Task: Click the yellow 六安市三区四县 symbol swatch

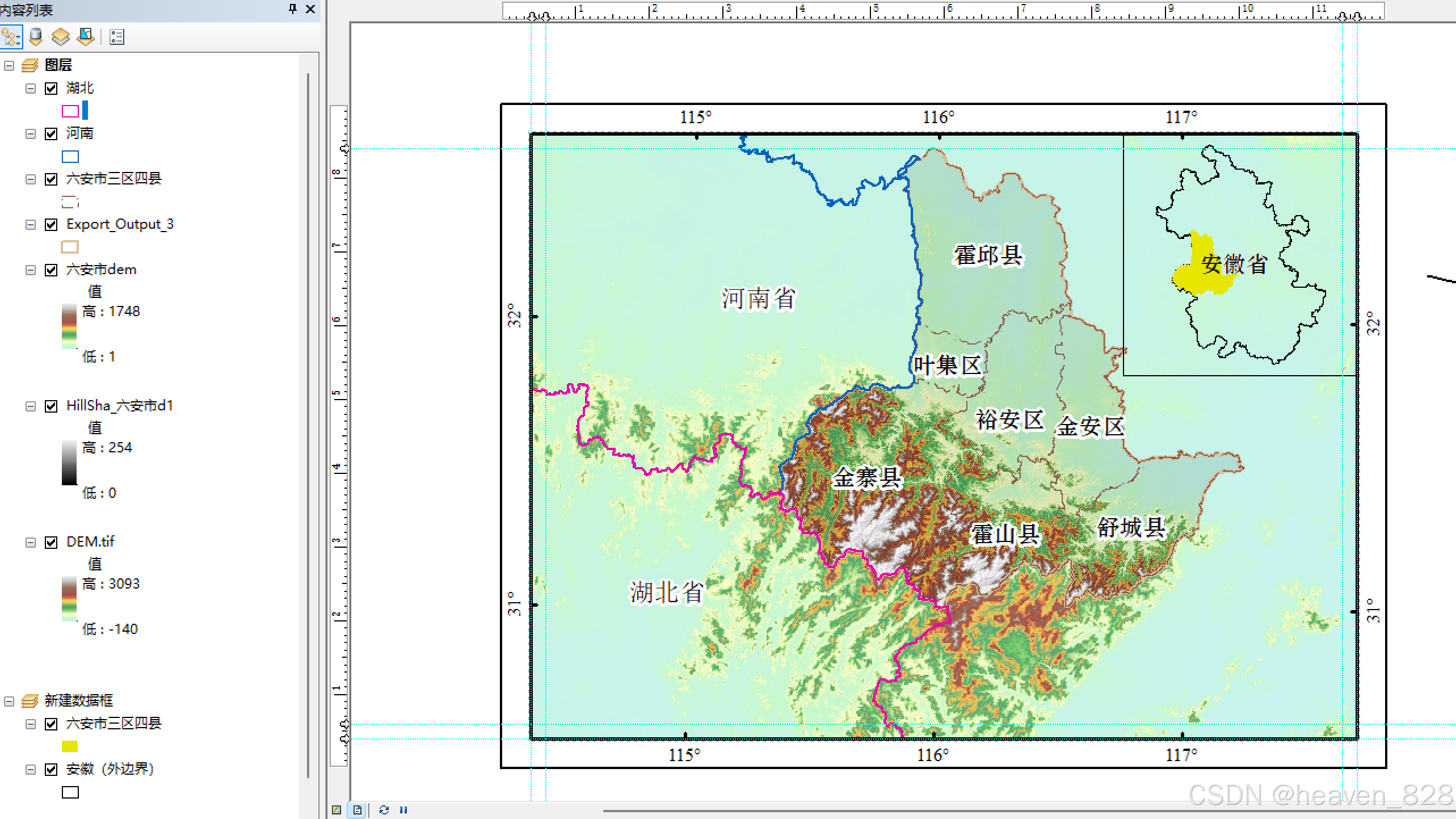Action: click(70, 746)
